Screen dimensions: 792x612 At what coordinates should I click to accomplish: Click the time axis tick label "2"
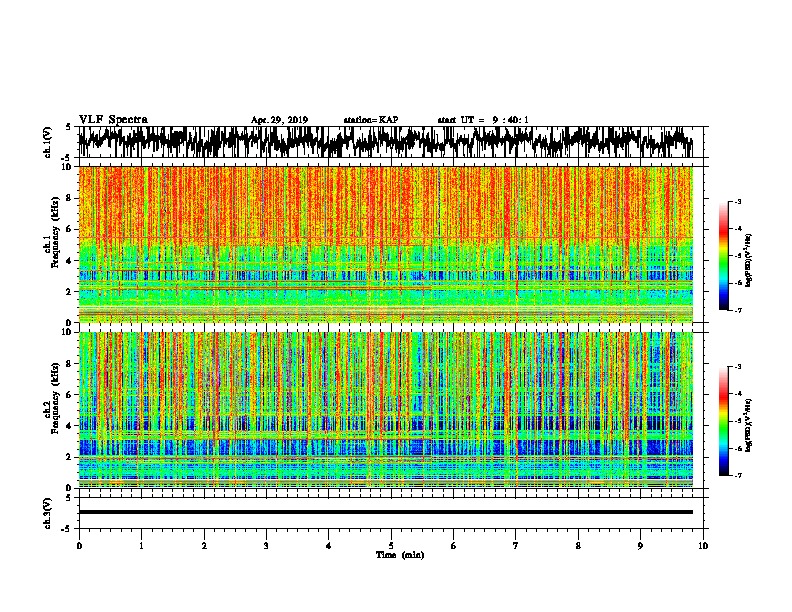(204, 546)
